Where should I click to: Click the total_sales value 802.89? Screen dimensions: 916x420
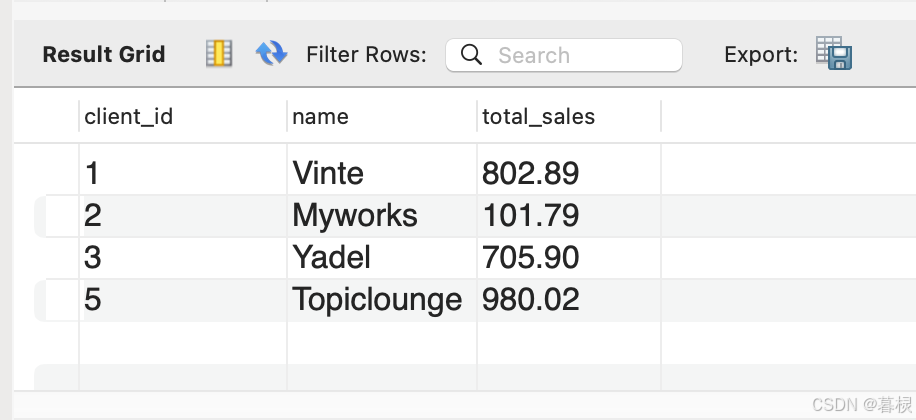(x=530, y=174)
